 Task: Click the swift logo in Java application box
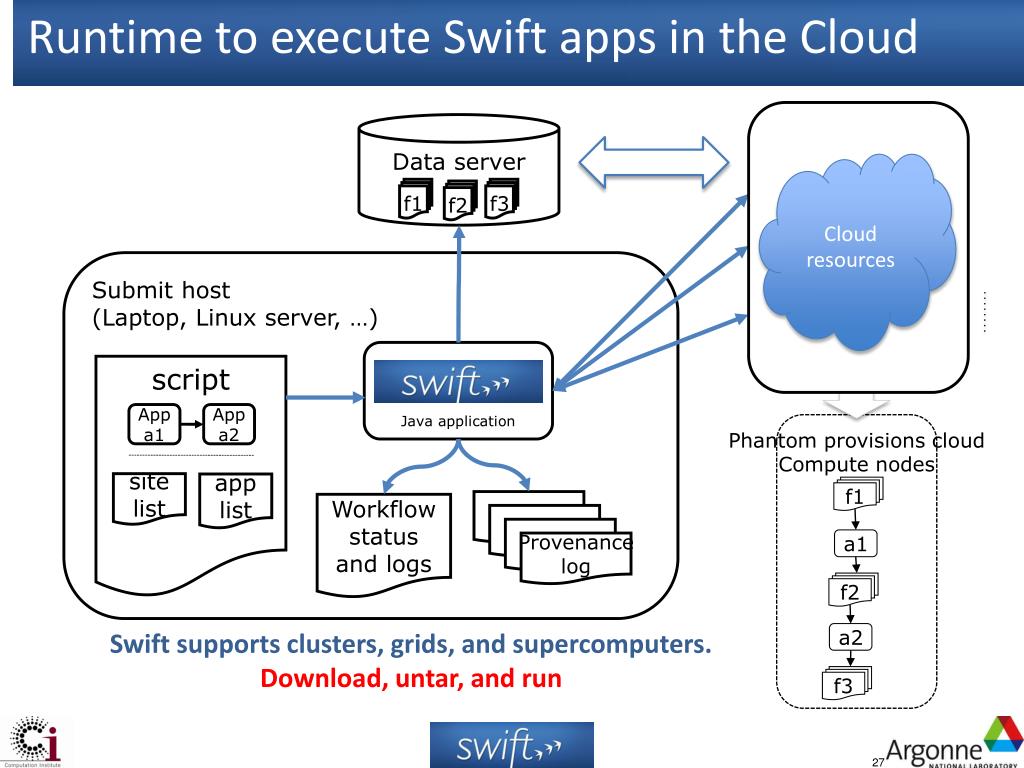(458, 381)
